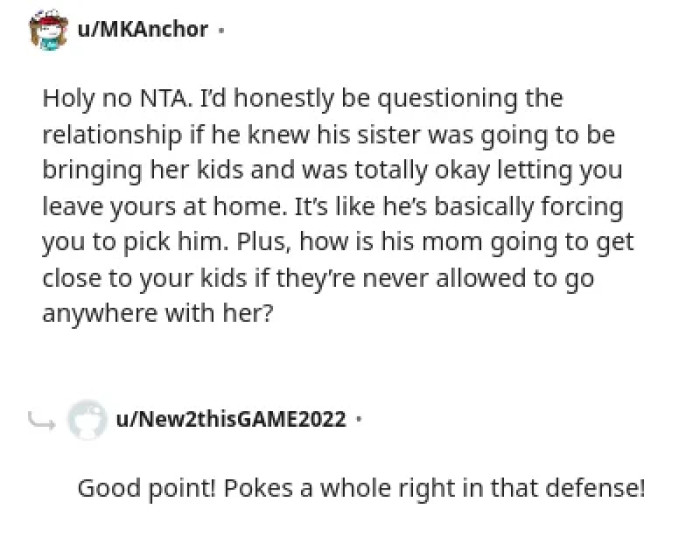Open the u/New2thisGAME2022 username link
Image resolution: width=700 pixels, height=551 pixels.
click(231, 419)
